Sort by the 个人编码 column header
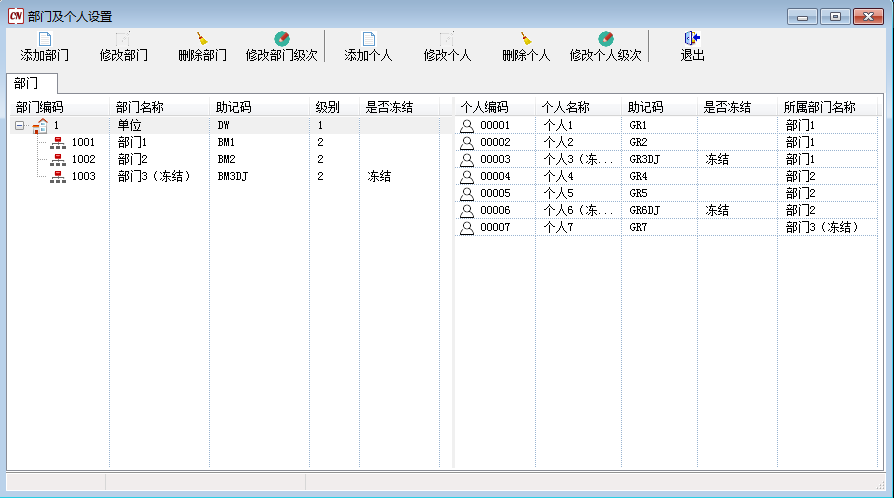The height and width of the screenshot is (498, 894). (485, 107)
